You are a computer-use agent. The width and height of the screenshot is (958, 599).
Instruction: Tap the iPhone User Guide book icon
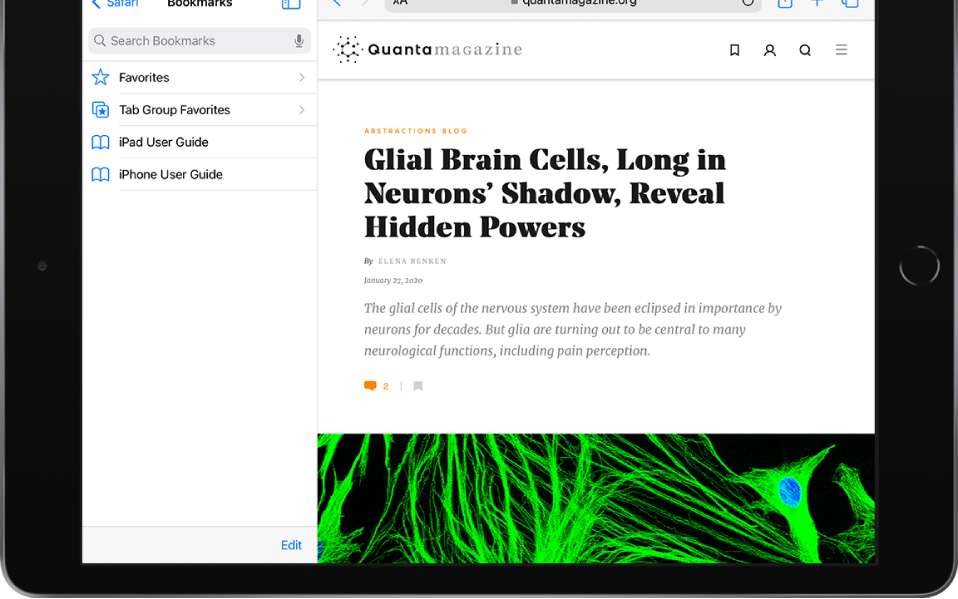tap(100, 175)
